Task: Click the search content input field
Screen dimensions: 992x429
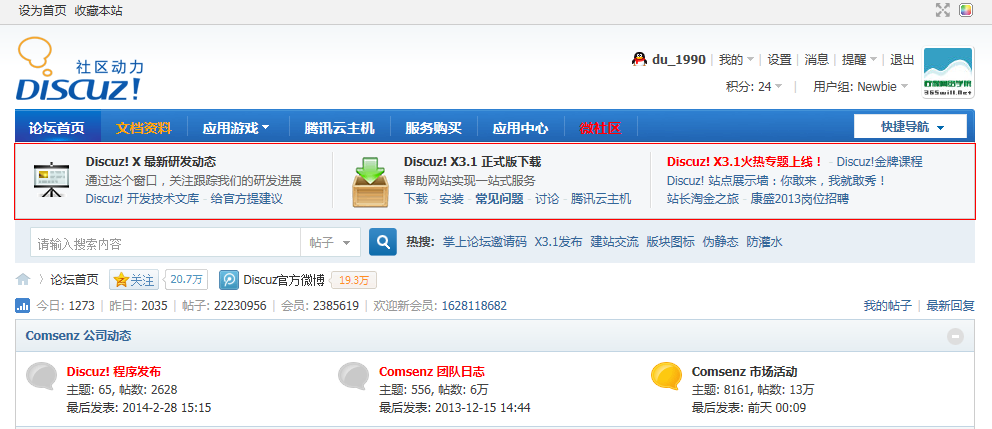Action: 165,242
